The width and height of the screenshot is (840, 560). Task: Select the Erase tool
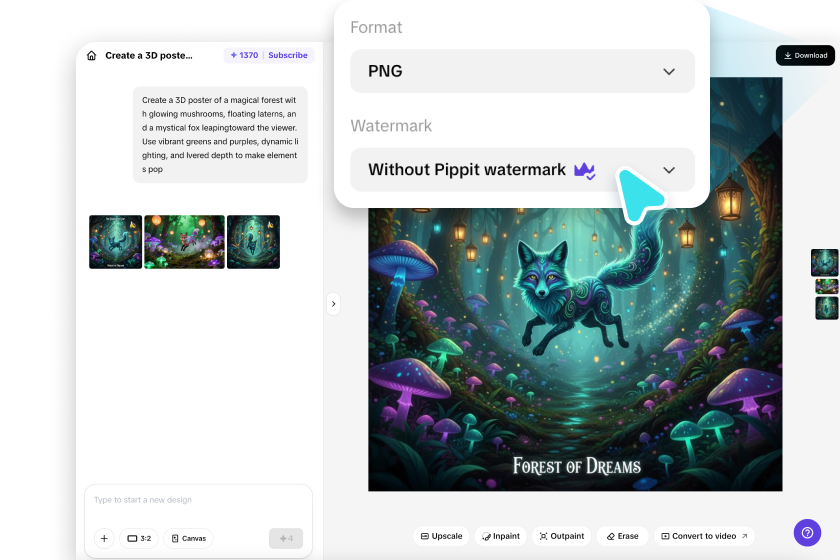622,536
